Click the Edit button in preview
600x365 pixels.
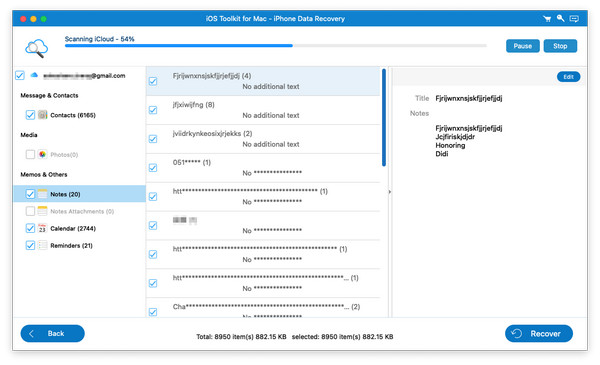(x=568, y=77)
